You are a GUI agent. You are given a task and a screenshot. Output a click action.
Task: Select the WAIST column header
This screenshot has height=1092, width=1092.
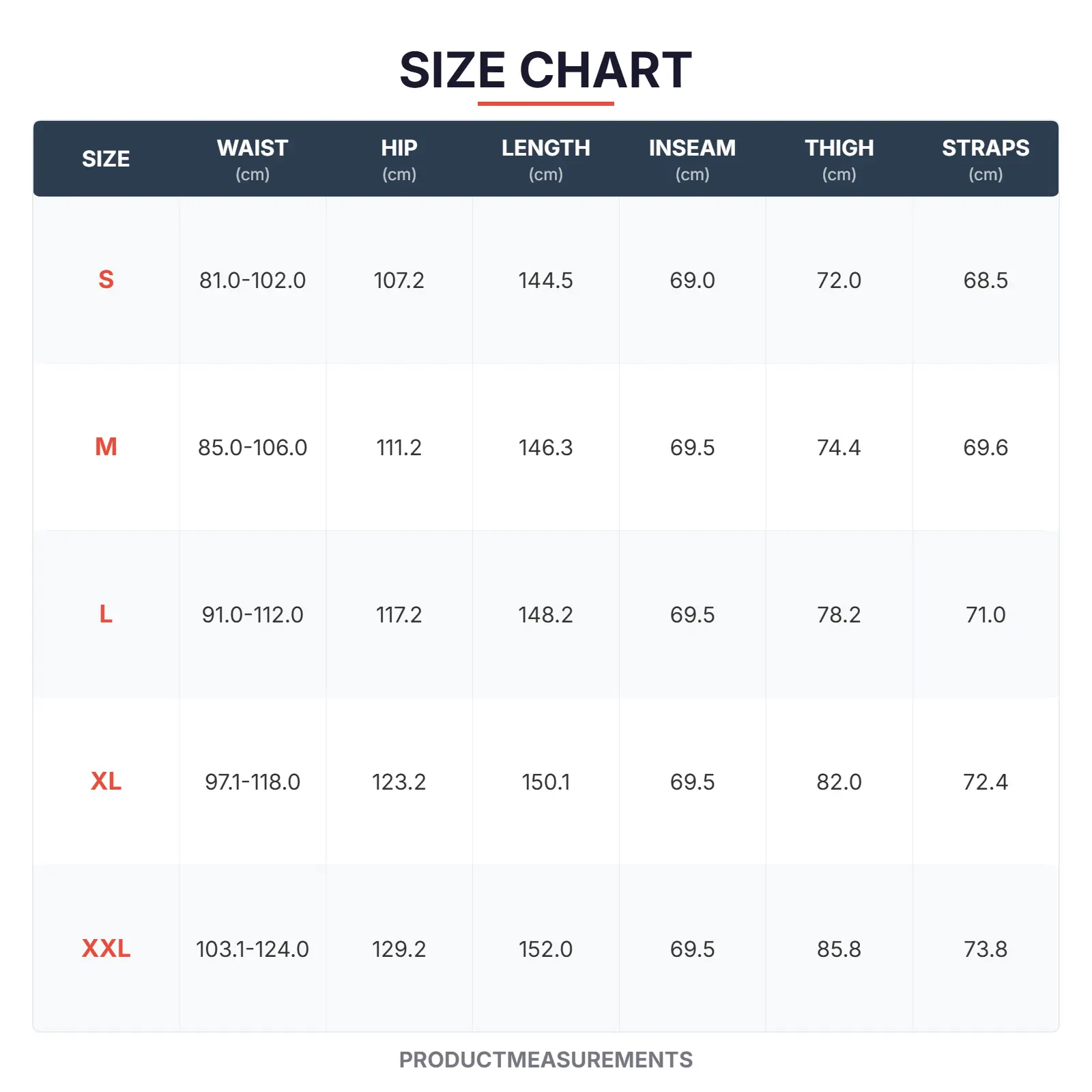pos(253,158)
